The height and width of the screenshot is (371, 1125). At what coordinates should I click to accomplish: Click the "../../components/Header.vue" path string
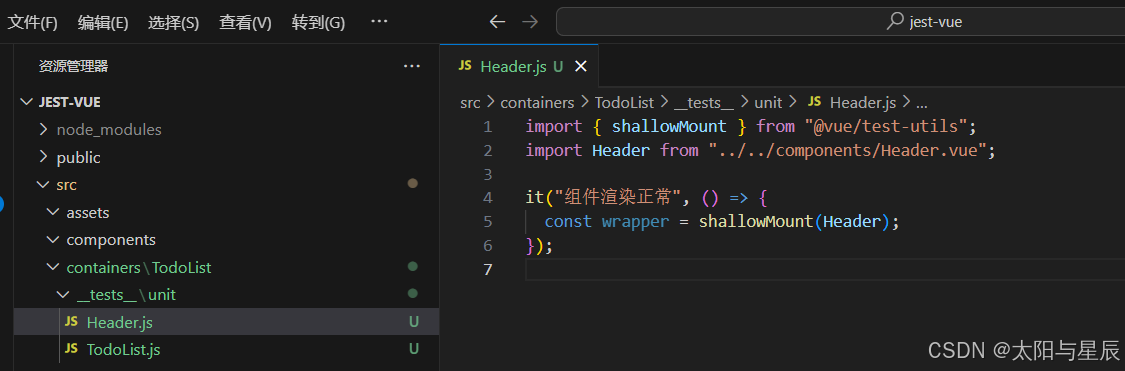coord(847,151)
